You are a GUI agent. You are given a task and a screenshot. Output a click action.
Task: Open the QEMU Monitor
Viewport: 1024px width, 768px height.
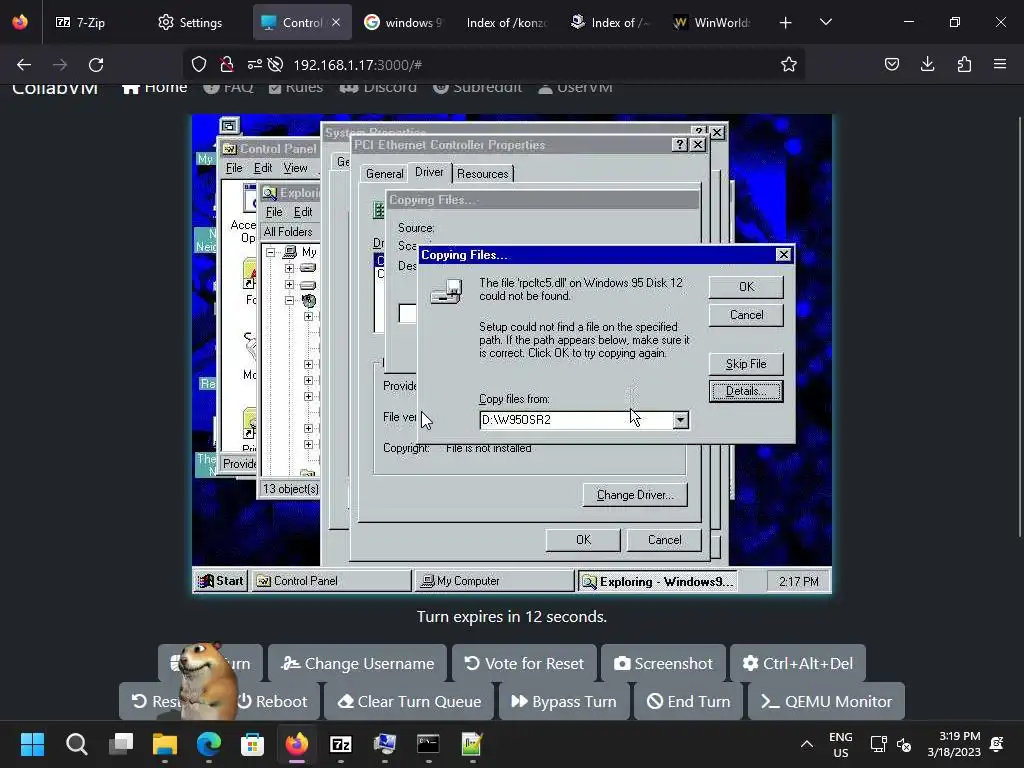pos(826,701)
